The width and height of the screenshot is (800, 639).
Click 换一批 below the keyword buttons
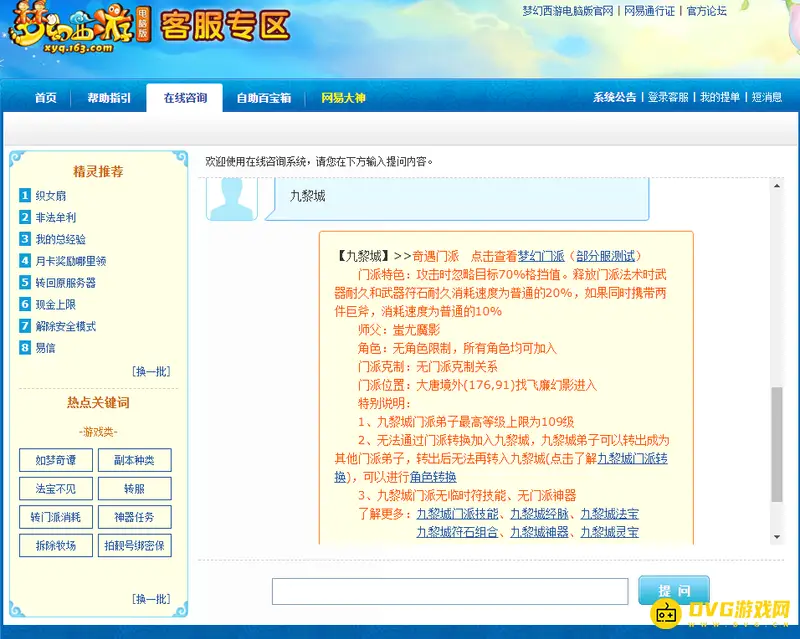[x=151, y=599]
